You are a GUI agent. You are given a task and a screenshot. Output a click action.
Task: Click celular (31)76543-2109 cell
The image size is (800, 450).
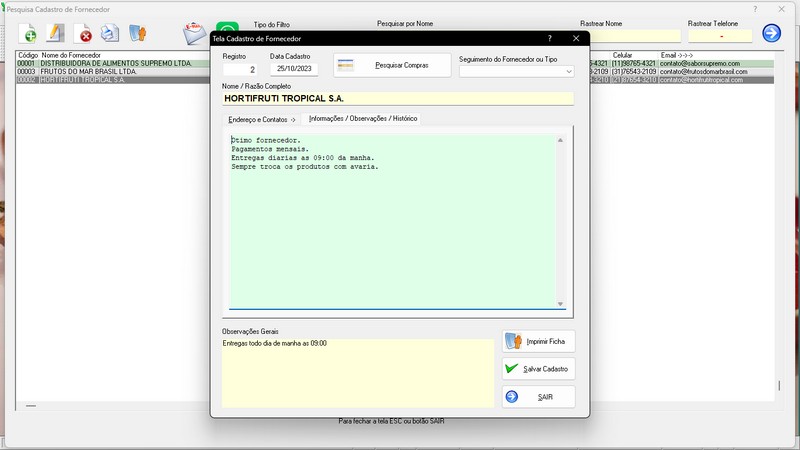click(633, 71)
